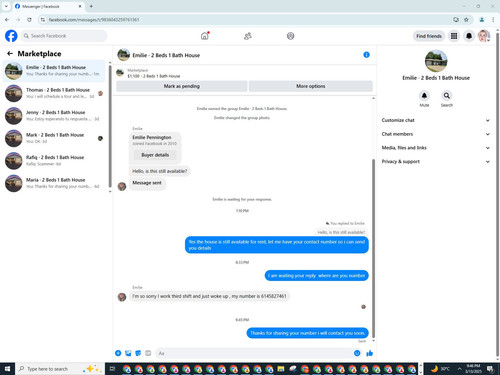Choose a GIF in composer
The height and width of the screenshot is (375, 500).
(x=148, y=353)
